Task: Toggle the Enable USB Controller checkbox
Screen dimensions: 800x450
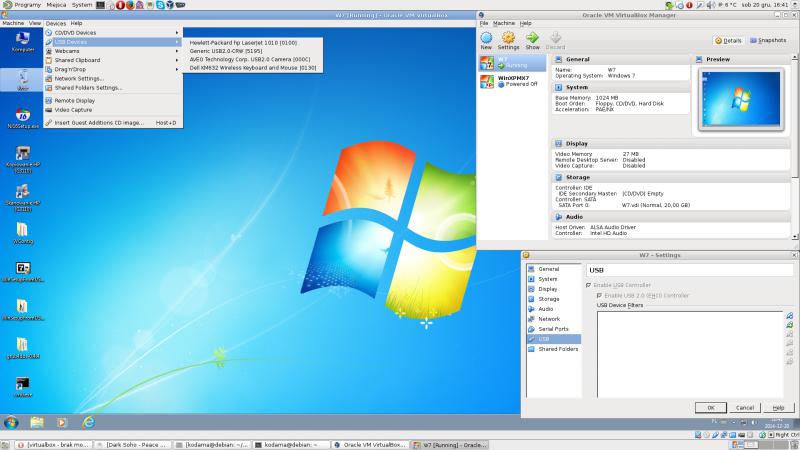Action: (588, 285)
